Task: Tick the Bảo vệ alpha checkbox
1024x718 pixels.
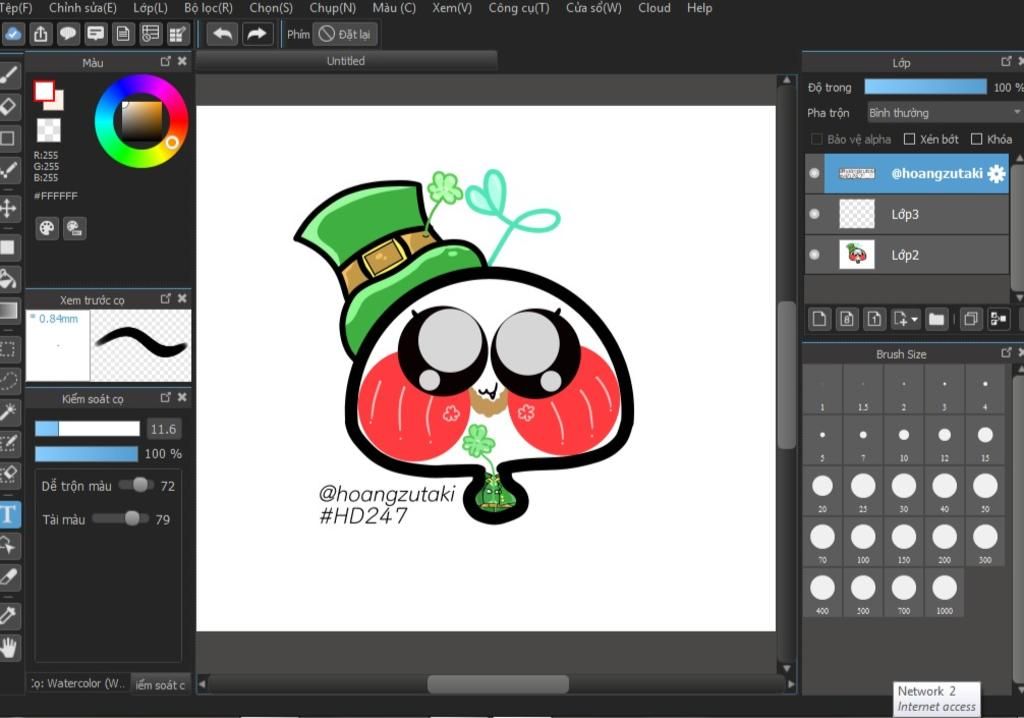Action: (816, 139)
